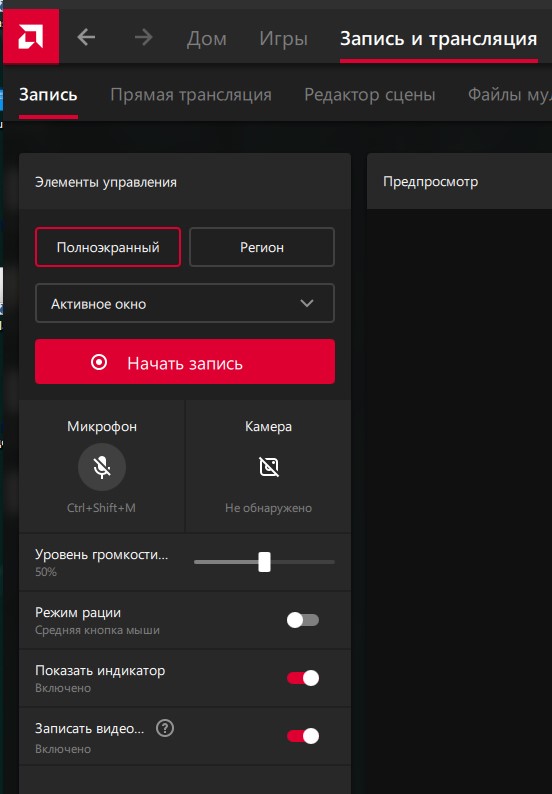552x794 pixels.
Task: Disable the Показать индикатор toggle
Action: (303, 678)
